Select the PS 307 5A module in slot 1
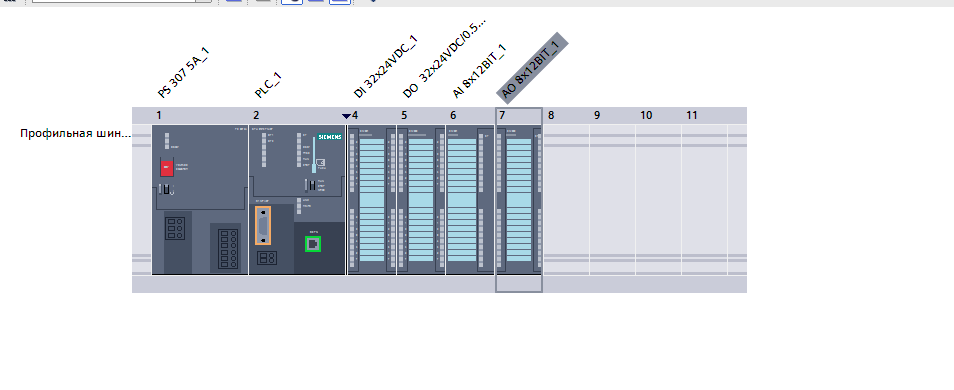This screenshot has height=390, width=954. point(200,200)
